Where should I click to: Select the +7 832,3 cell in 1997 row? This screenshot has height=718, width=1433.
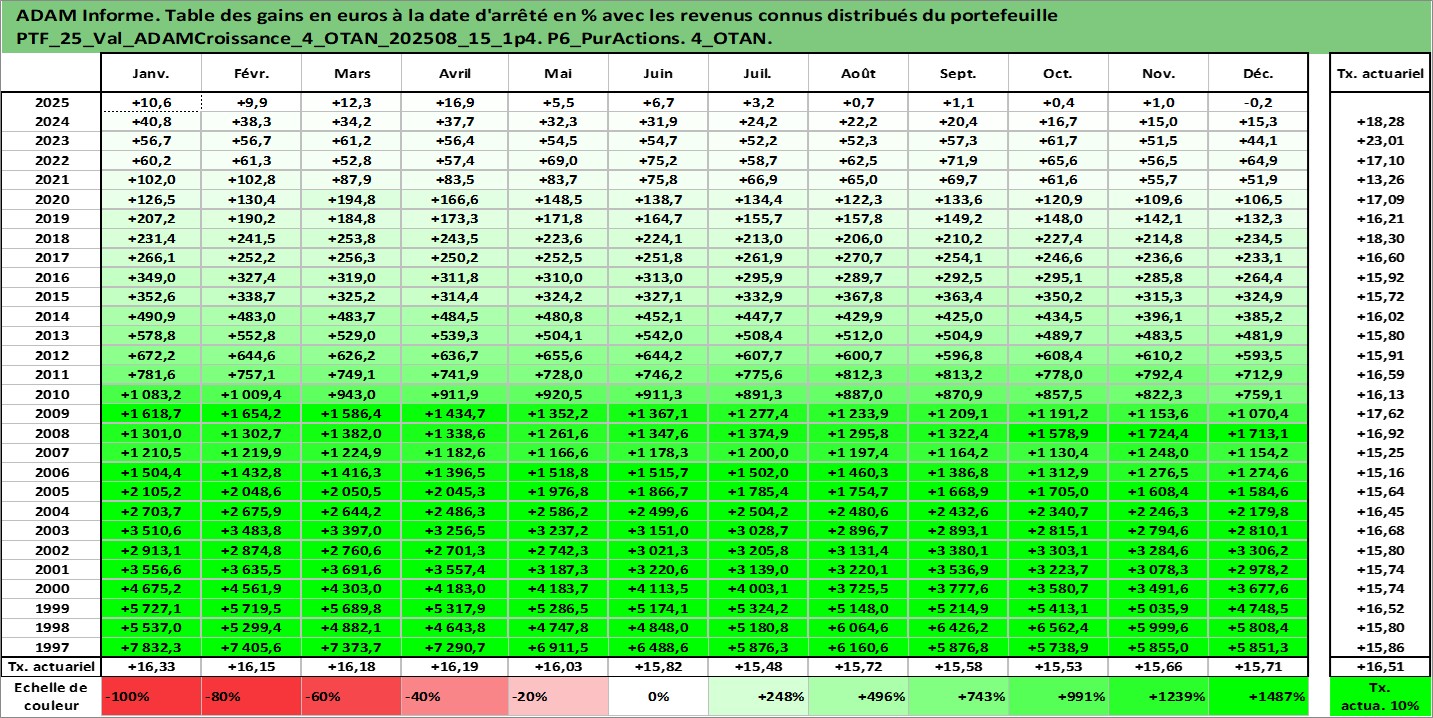point(152,647)
